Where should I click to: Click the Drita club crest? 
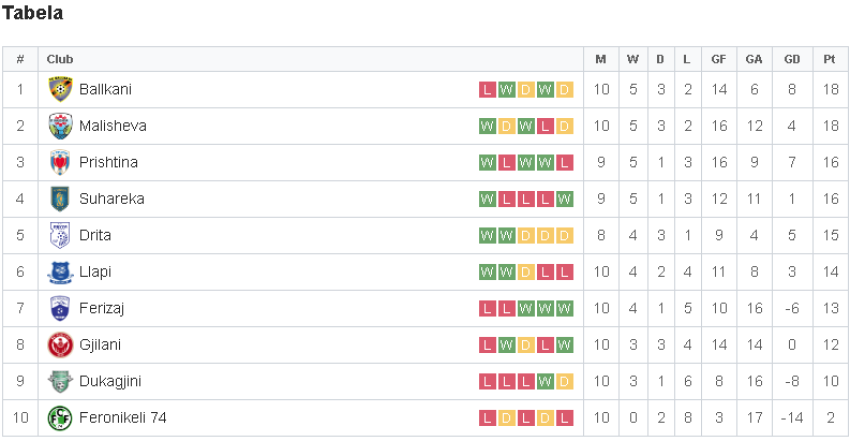[60, 235]
